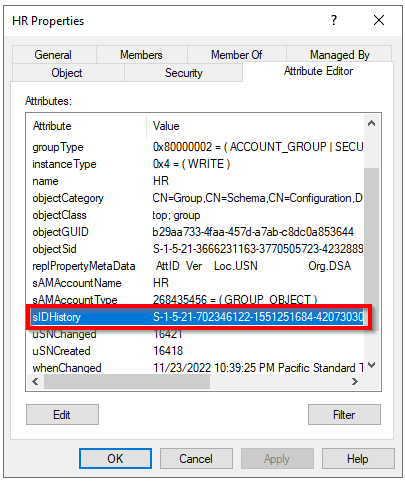Open the Security tab
405x485 pixels.
pos(183,73)
